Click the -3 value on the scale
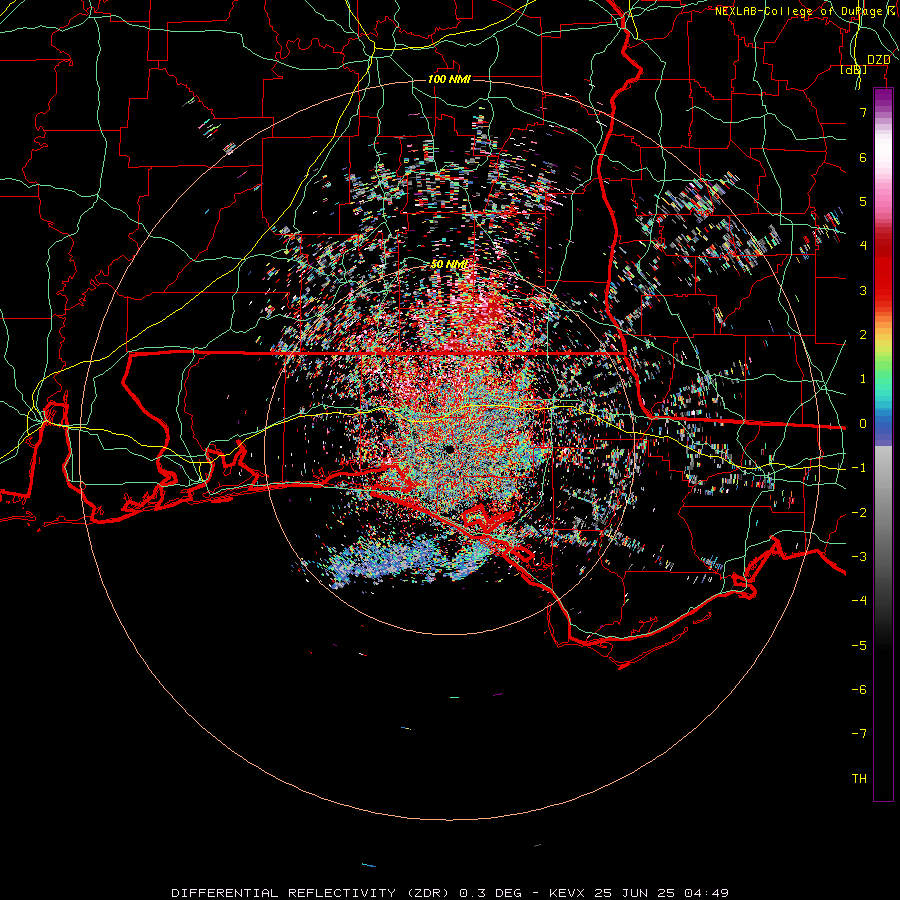This screenshot has height=900, width=900. click(859, 557)
